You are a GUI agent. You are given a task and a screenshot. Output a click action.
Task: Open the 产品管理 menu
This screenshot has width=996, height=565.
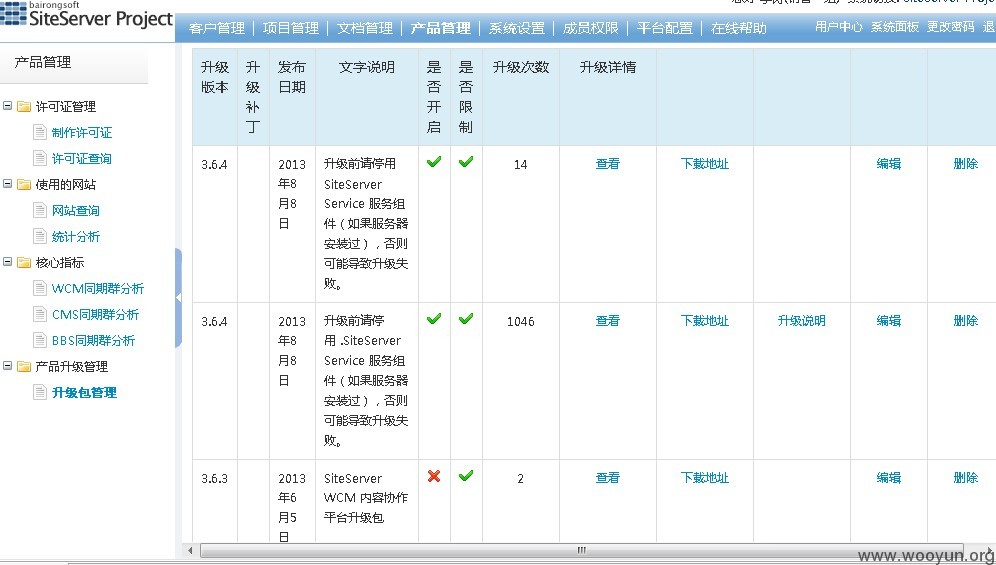pos(440,28)
